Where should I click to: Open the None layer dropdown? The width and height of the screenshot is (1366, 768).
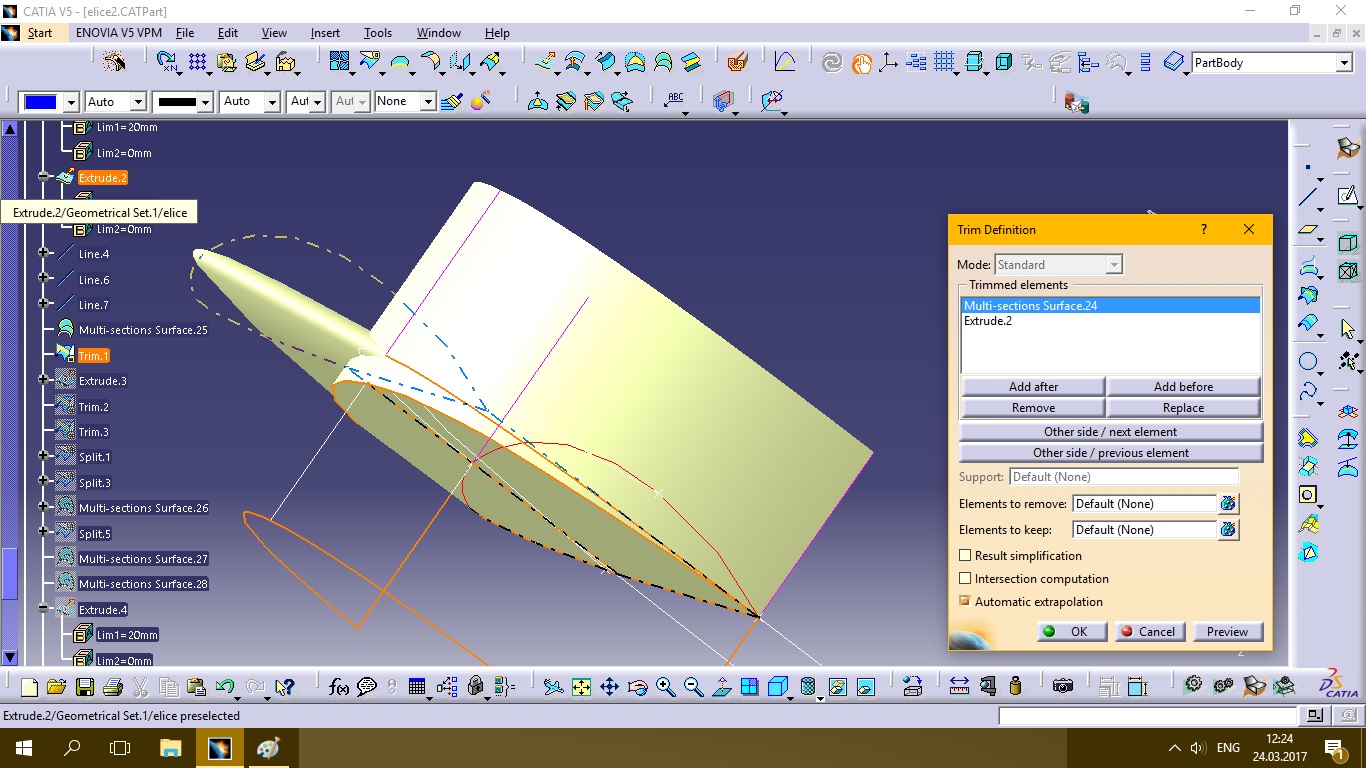(427, 102)
